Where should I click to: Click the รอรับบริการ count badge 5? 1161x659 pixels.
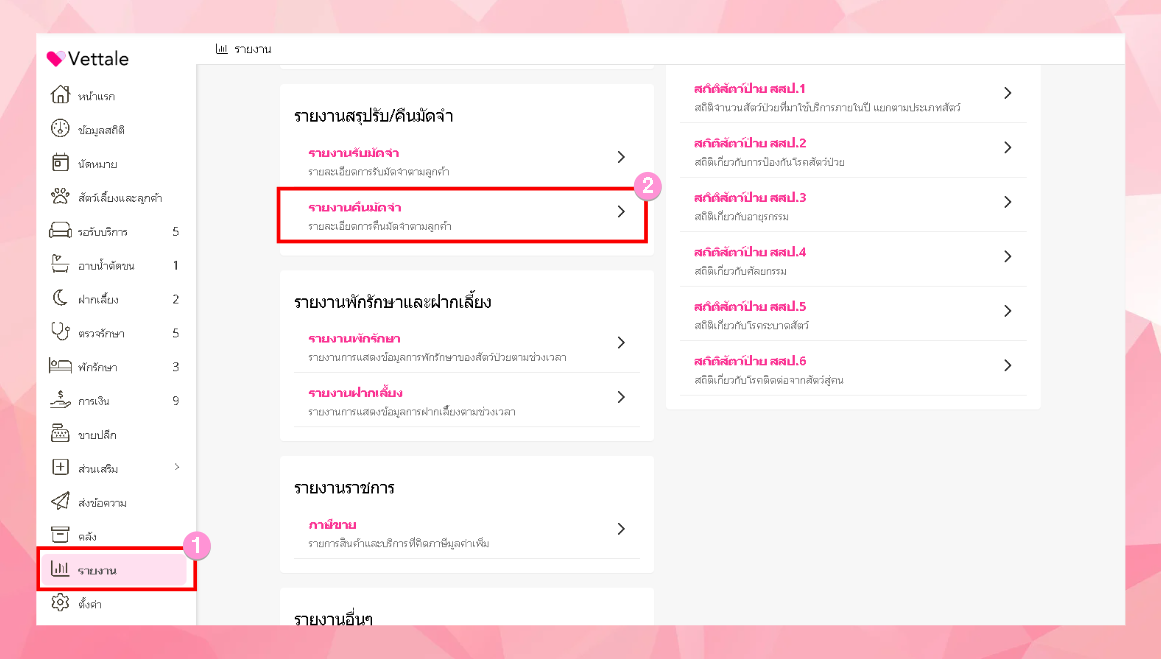(175, 232)
